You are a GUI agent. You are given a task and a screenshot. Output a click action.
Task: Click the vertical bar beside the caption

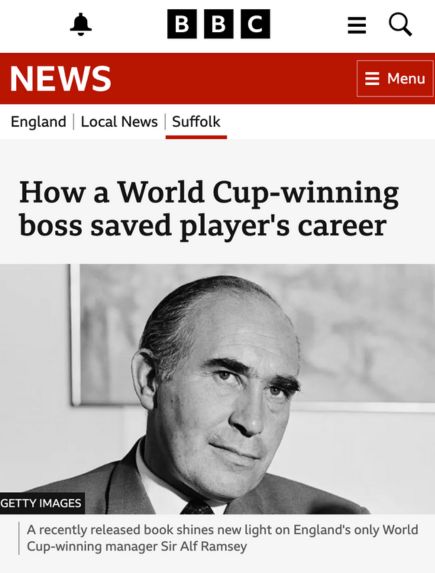click(19, 538)
